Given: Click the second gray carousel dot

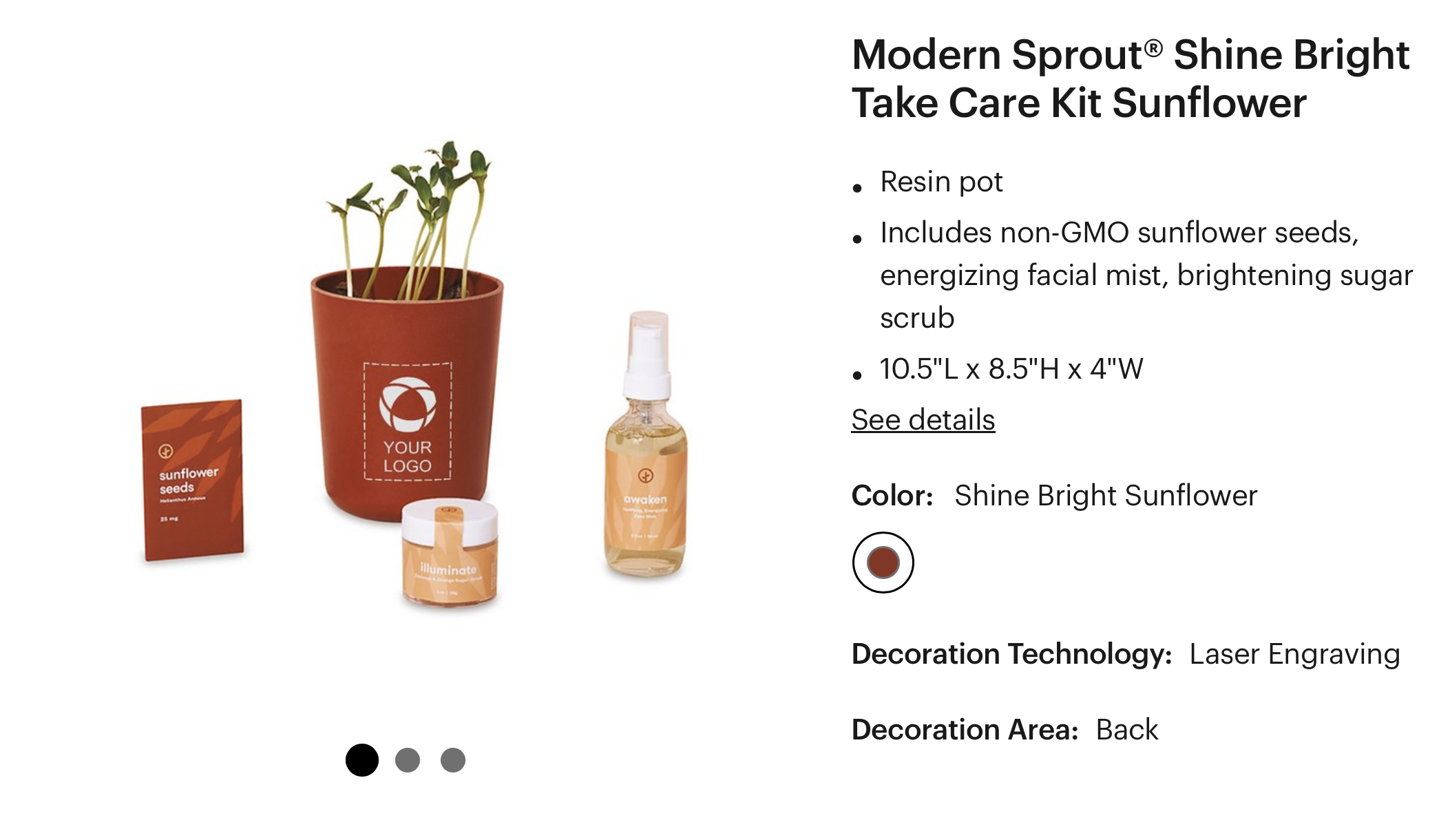Looking at the screenshot, I should pyautogui.click(x=409, y=760).
